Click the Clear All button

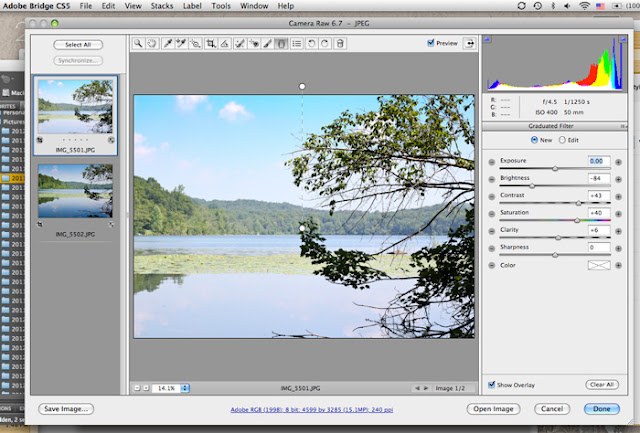pos(602,384)
